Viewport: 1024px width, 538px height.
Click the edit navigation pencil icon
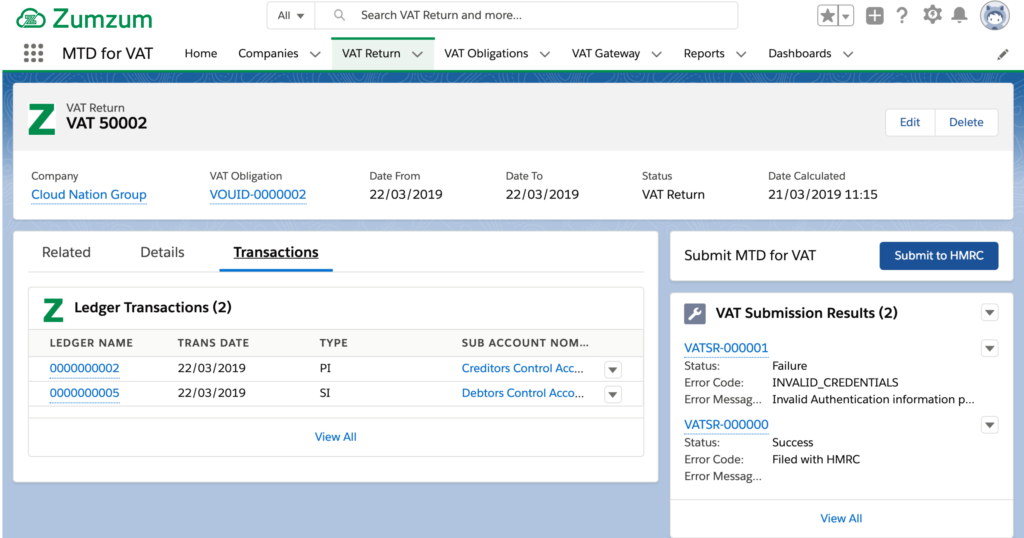click(1002, 55)
